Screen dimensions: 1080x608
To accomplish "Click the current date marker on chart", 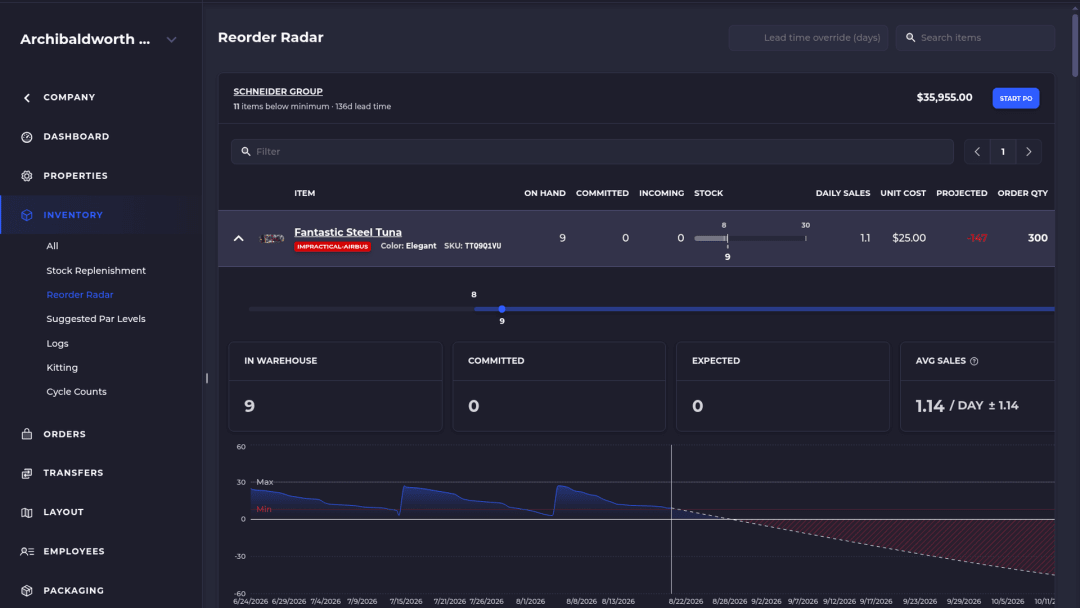I will [672, 519].
